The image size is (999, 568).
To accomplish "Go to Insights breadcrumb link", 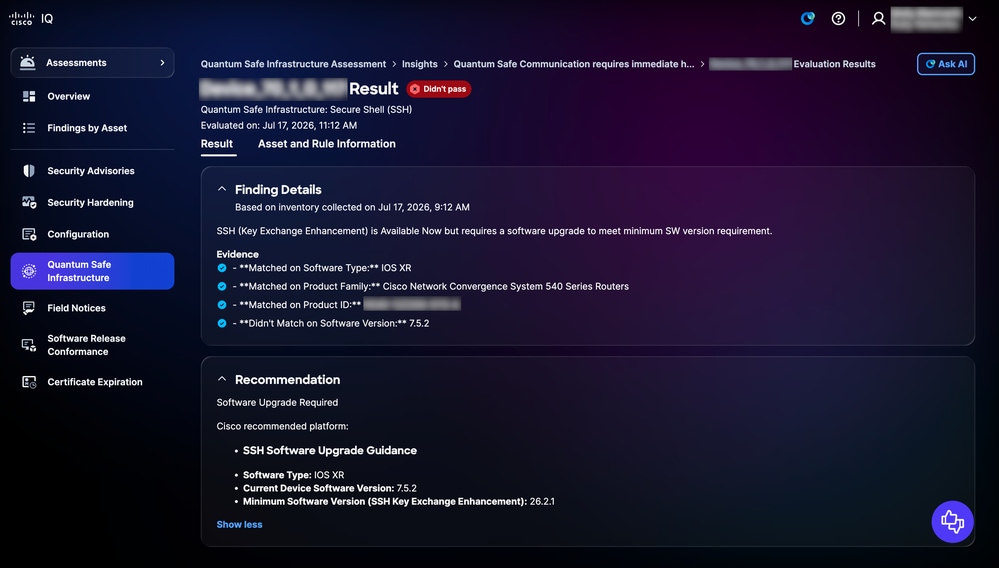I will click(420, 64).
